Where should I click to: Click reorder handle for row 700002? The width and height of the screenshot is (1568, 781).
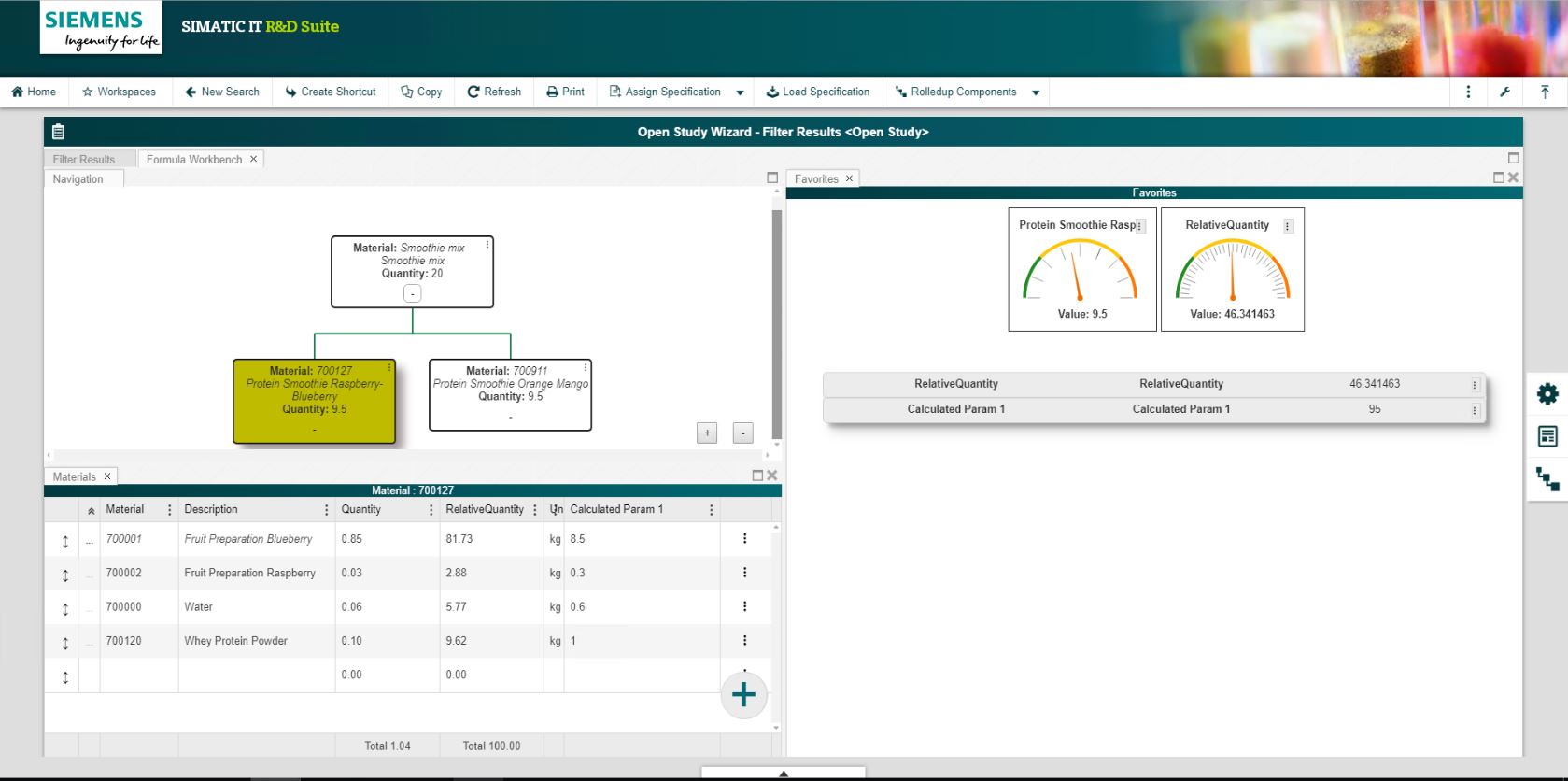(x=65, y=575)
